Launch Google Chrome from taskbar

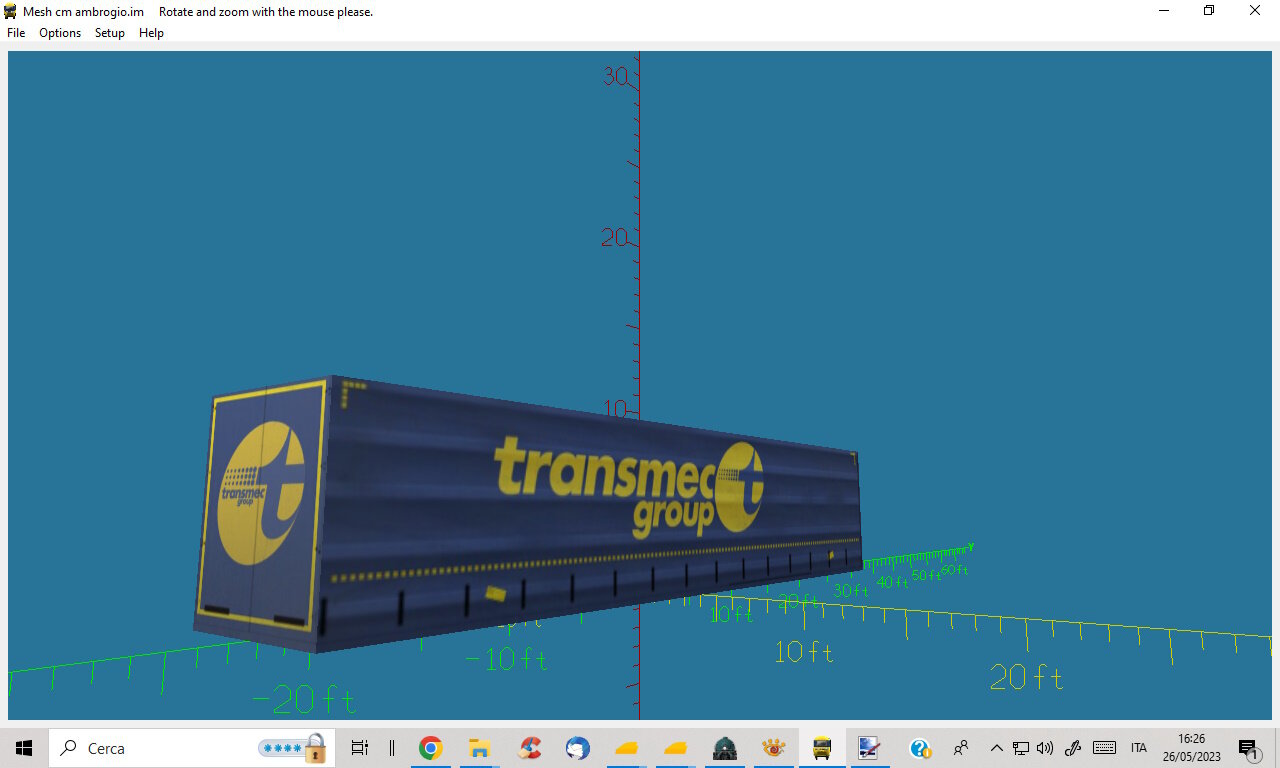pos(431,748)
